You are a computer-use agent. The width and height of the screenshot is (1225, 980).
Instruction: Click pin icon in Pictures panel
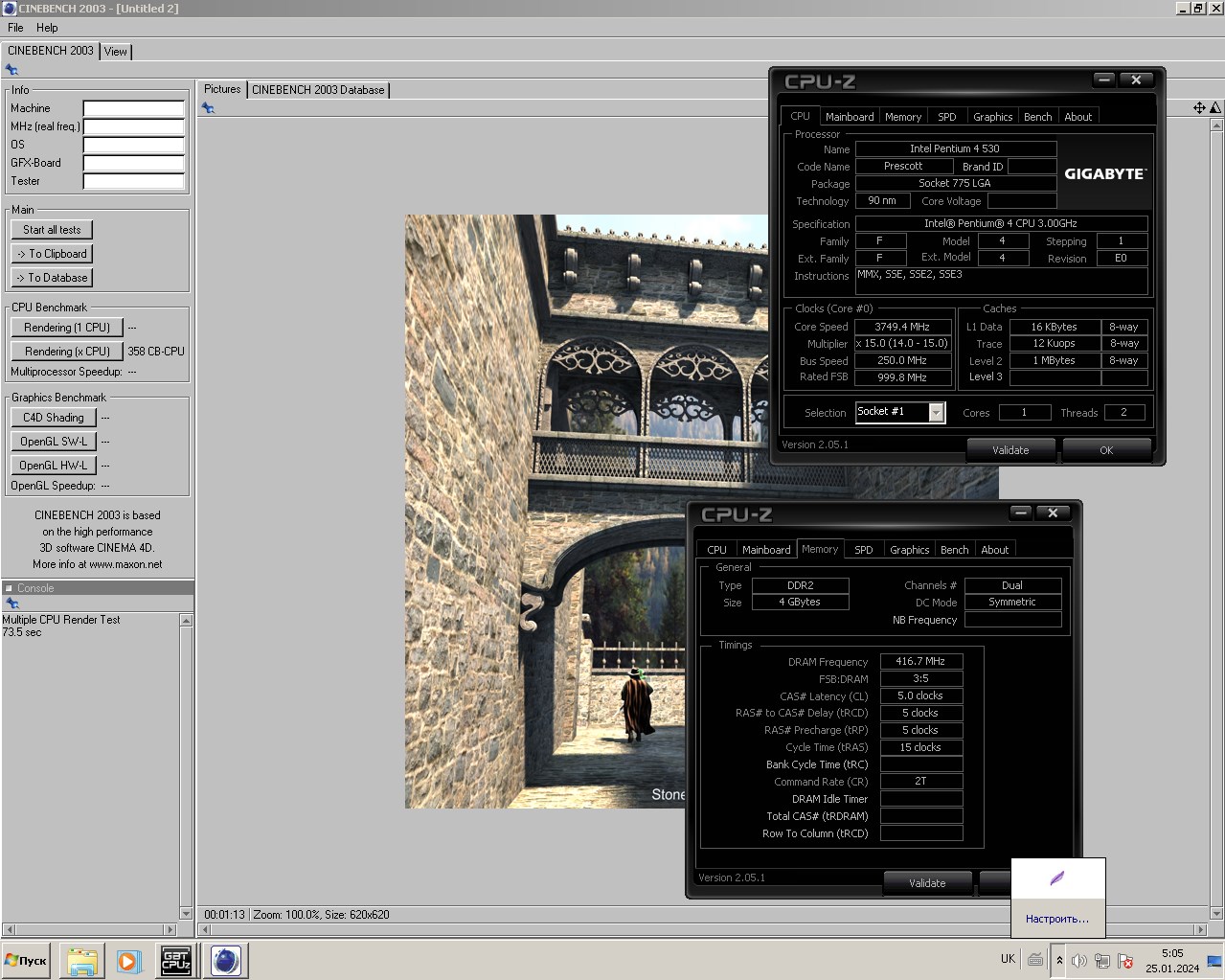point(208,108)
